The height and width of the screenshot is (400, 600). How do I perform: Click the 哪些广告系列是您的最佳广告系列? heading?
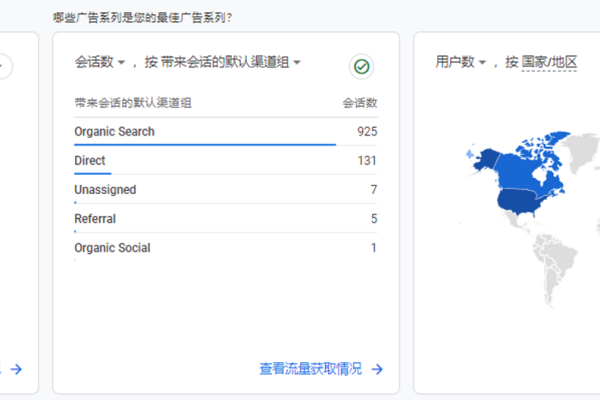tap(142, 18)
